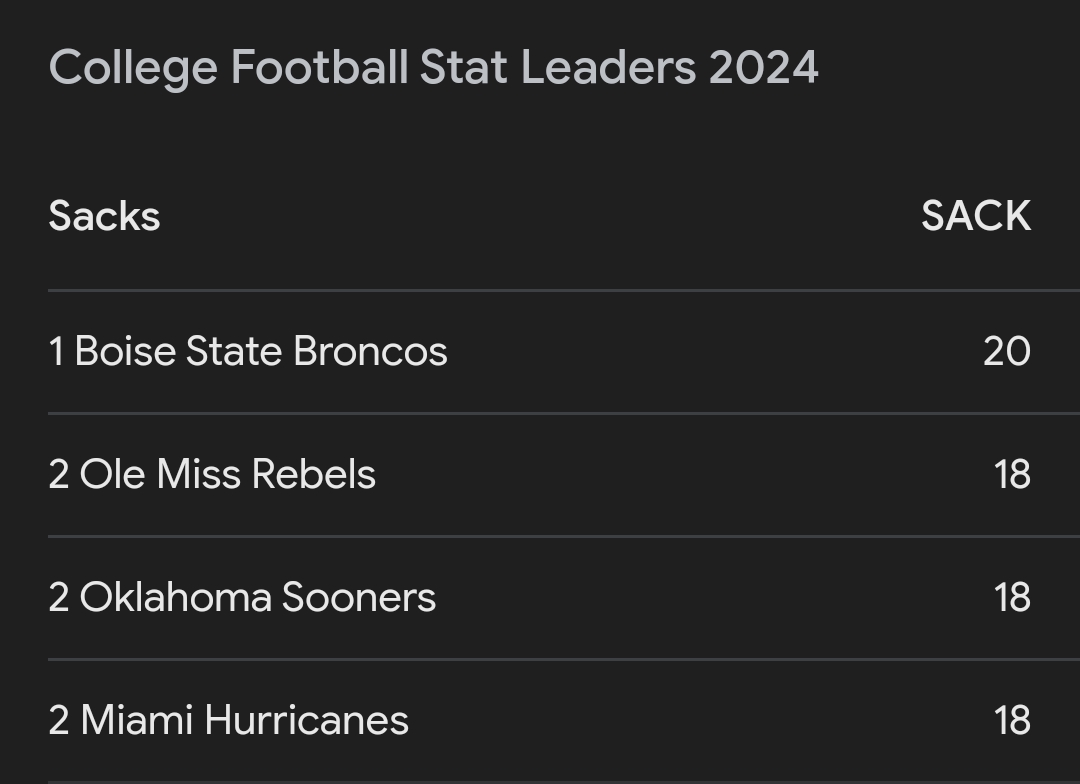Click the year 2024 in the title
Screen dimensions: 1080x784
click(763, 68)
